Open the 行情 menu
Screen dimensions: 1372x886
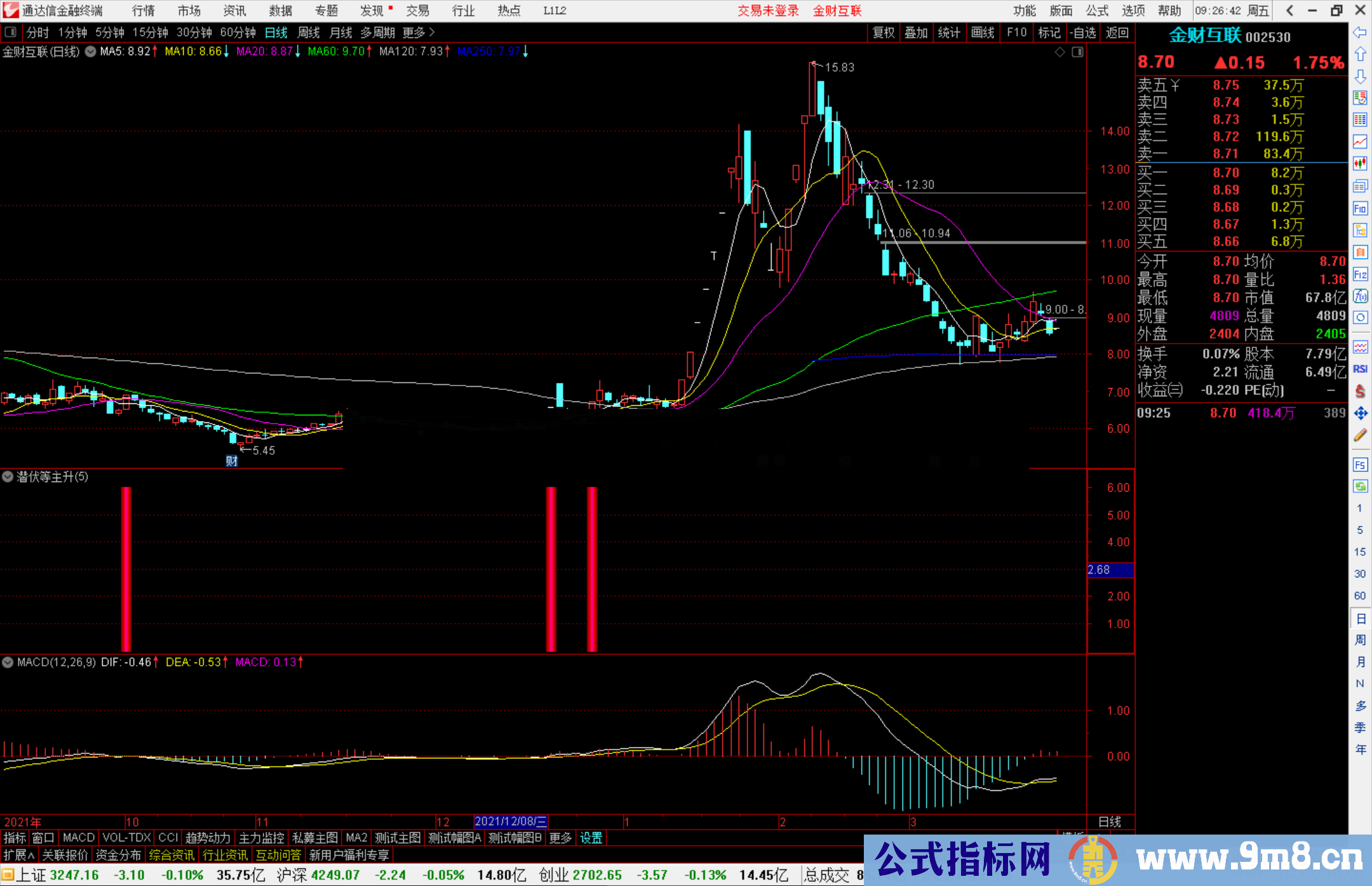pos(143,11)
